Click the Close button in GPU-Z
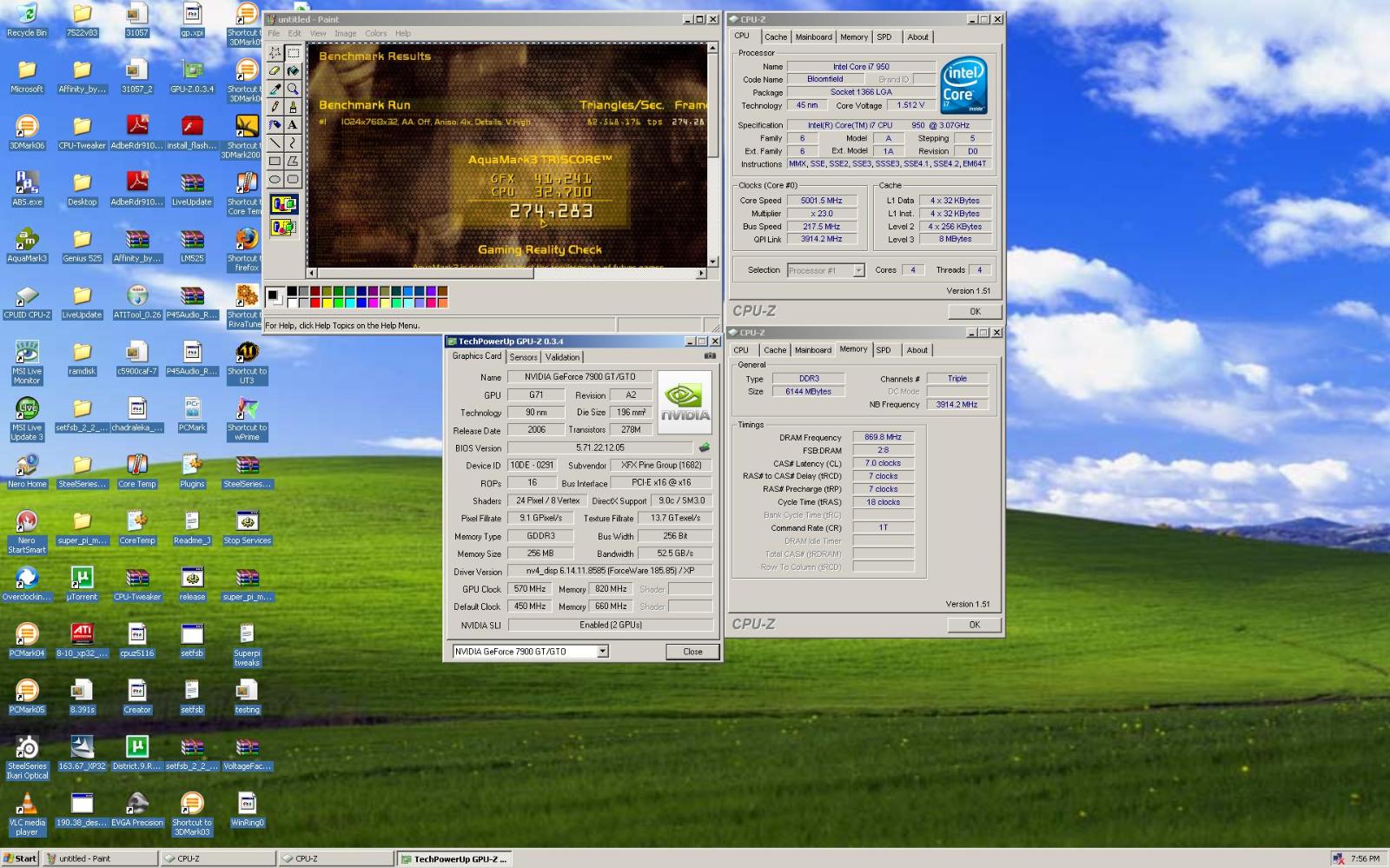The image size is (1390, 868). (692, 652)
